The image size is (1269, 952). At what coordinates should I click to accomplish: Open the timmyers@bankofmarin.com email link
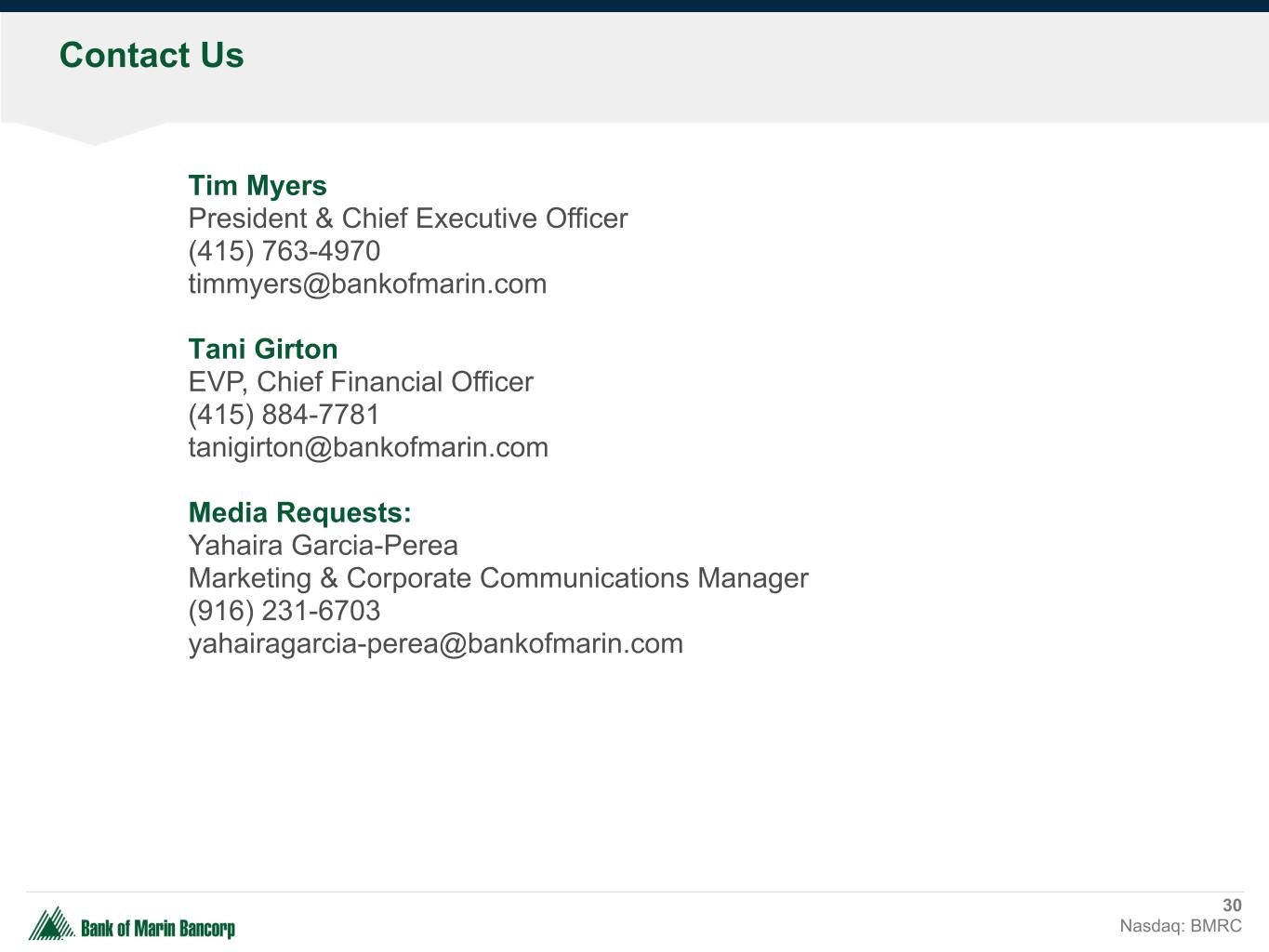point(367,284)
